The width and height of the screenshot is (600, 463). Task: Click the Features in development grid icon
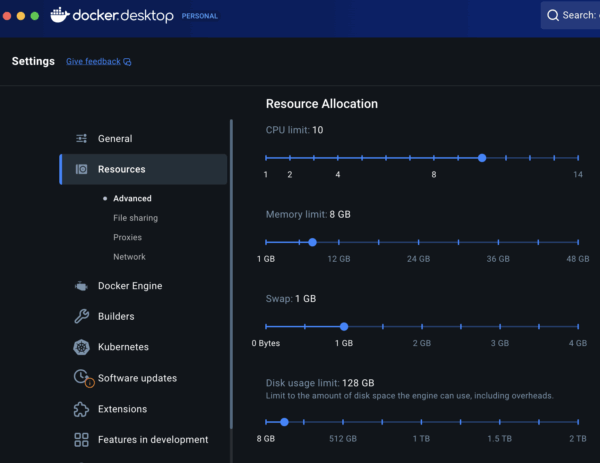tap(82, 440)
